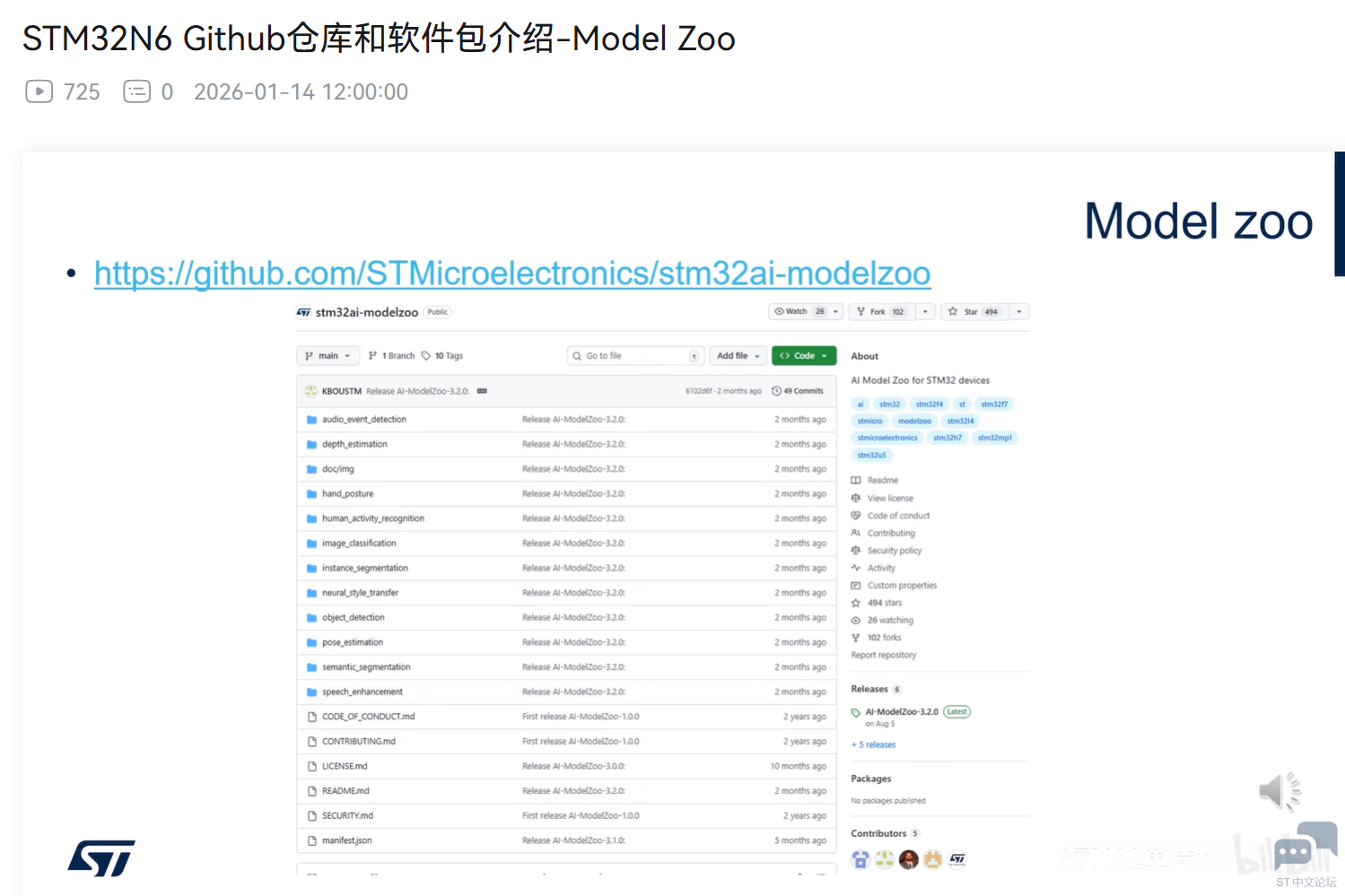Click the Contributors heading
Image resolution: width=1345 pixels, height=896 pixels.
[878, 834]
